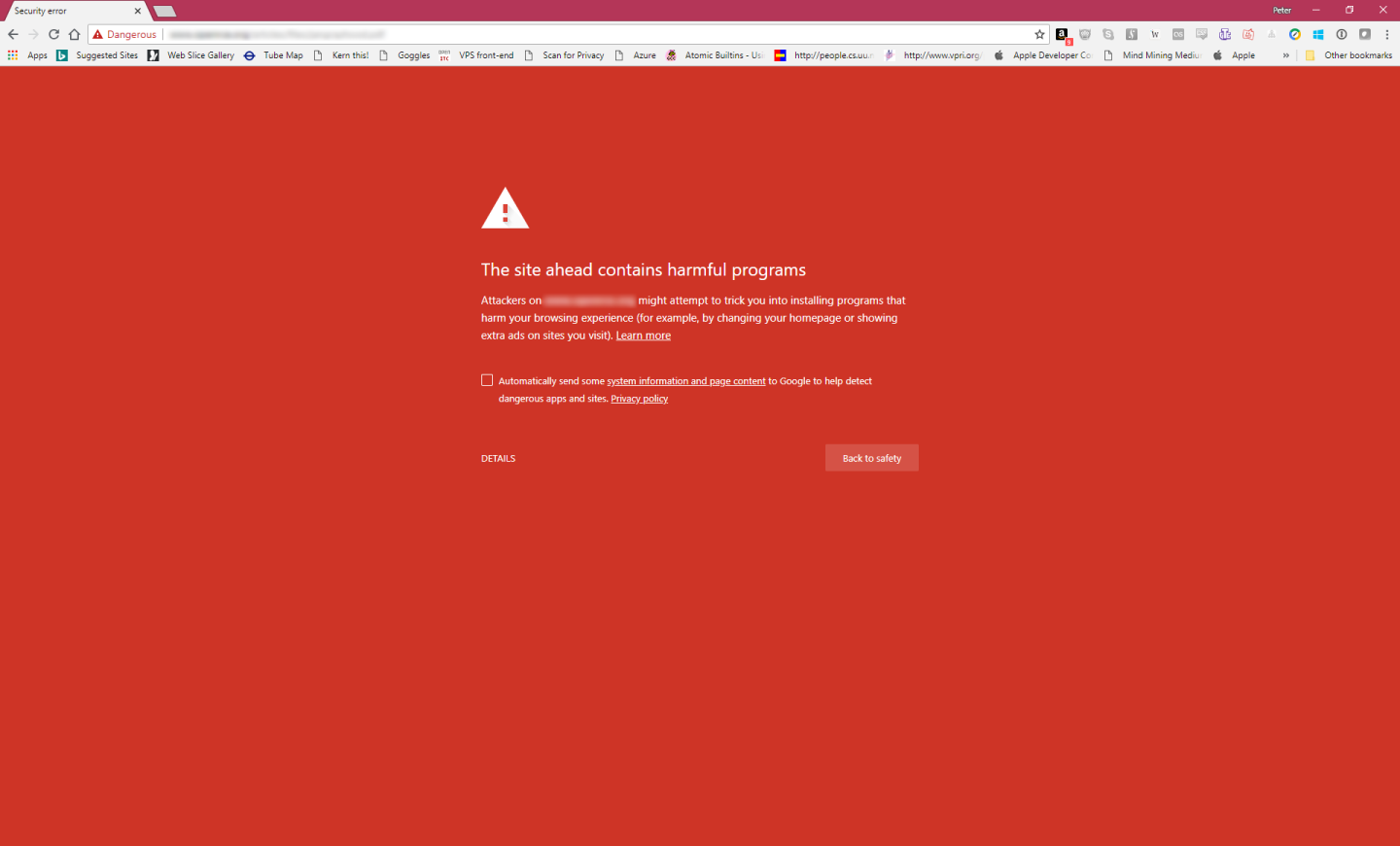Screen dimensions: 1400x846
Task: Reload the current page
Action: 53,33
